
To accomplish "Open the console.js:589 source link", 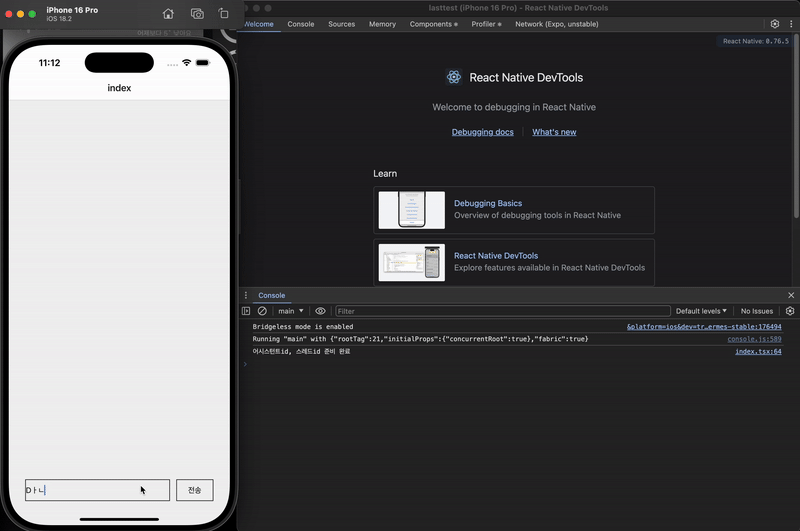I will 754,339.
